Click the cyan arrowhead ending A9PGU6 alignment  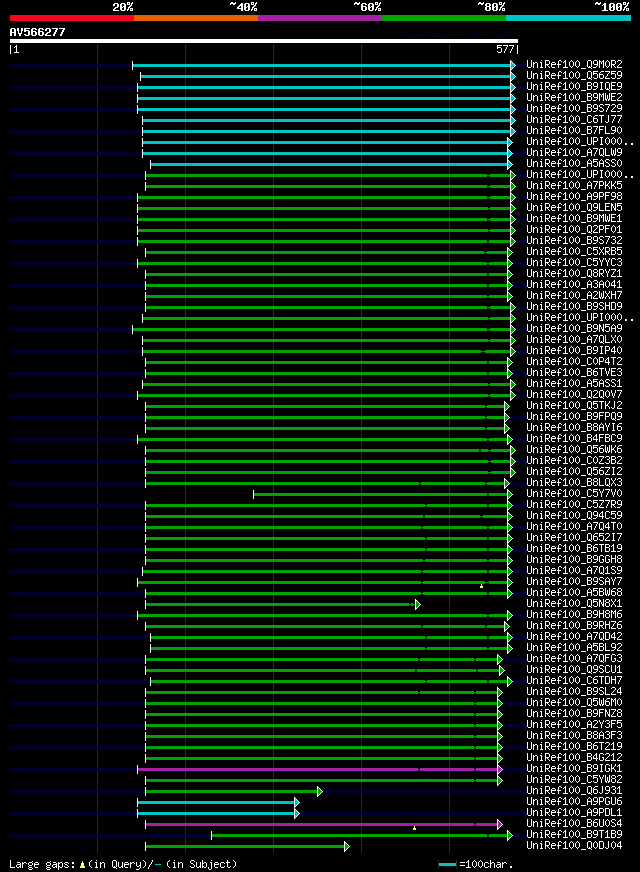pos(297,802)
